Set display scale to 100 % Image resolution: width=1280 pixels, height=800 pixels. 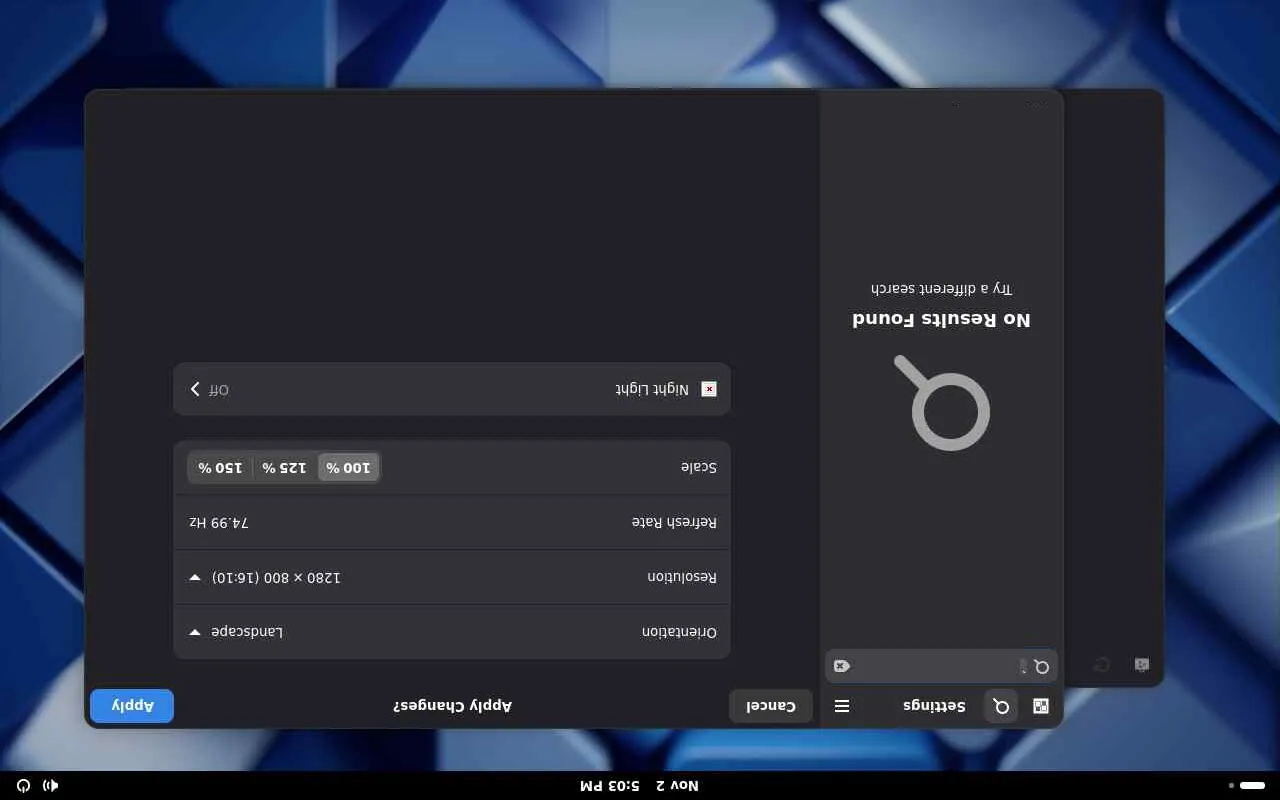348,467
